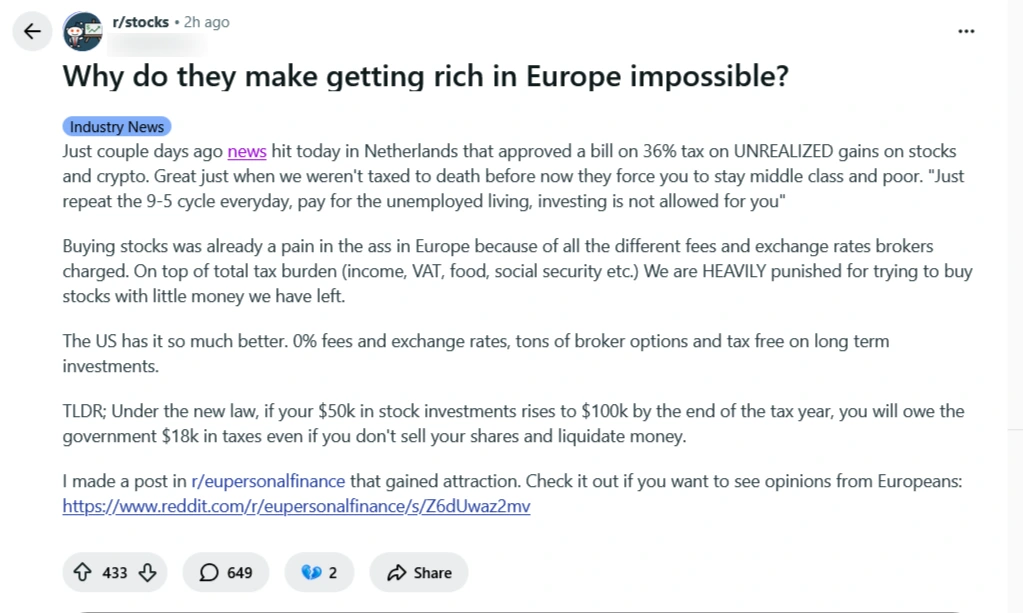Viewport: 1023px width, 613px height.
Task: Filter by the Industry News flair
Action: pos(117,127)
